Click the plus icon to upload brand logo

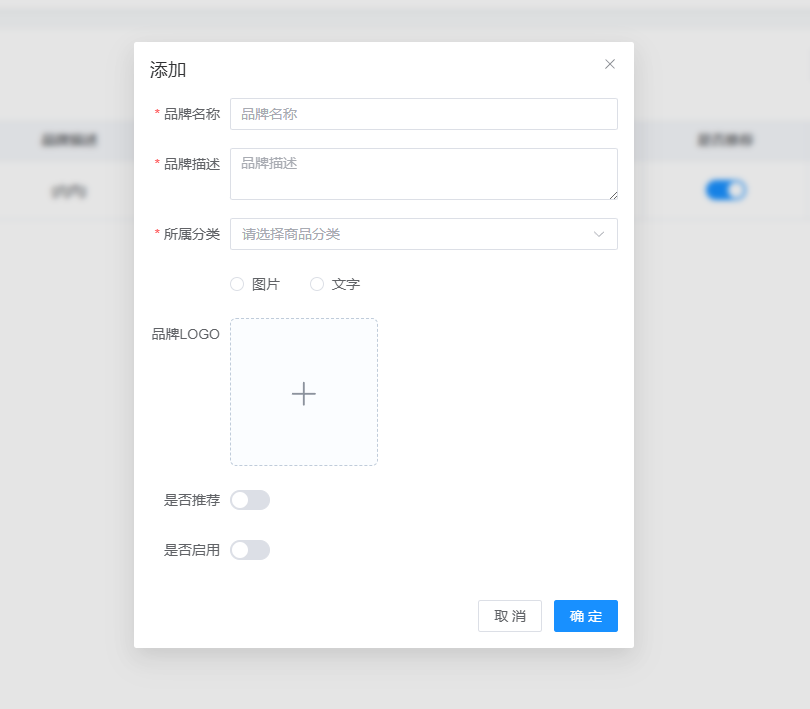tap(304, 393)
